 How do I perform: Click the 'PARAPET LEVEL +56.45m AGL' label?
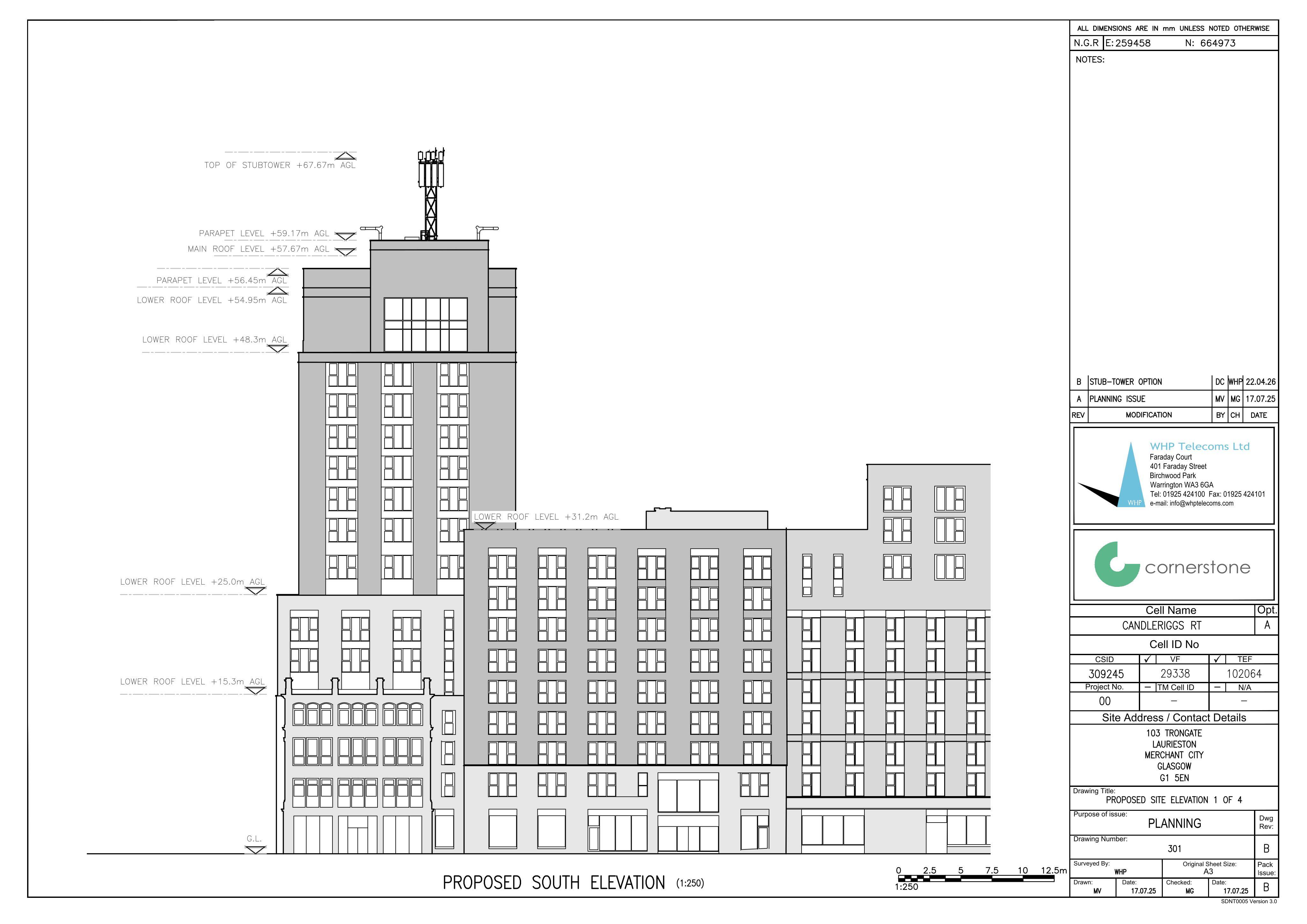(221, 280)
